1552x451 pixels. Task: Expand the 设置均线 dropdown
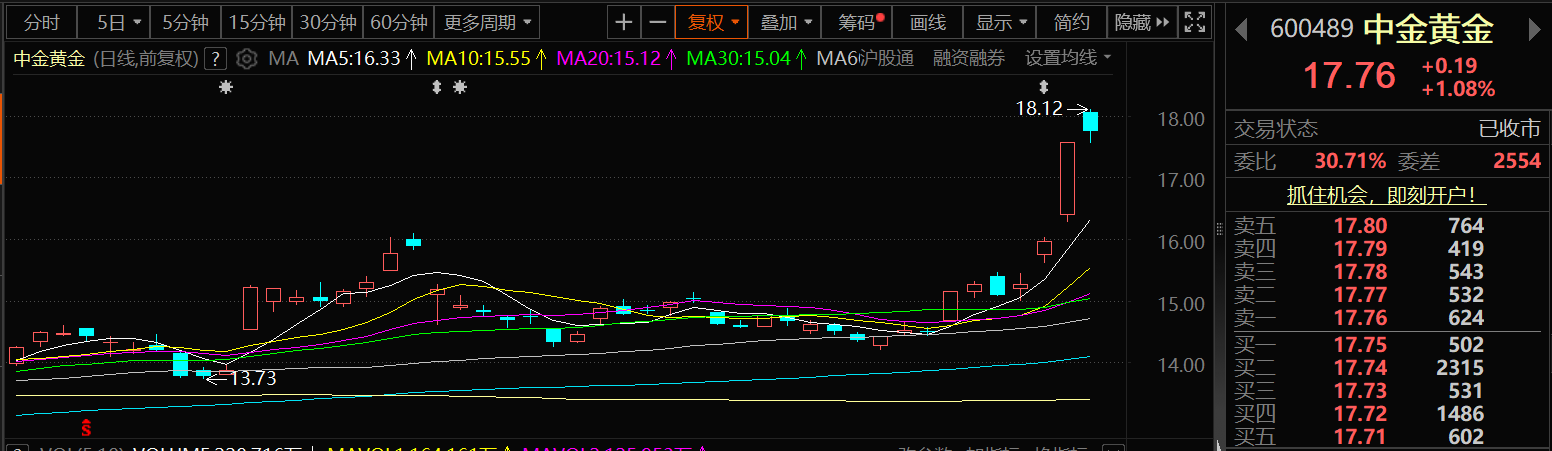(1068, 59)
